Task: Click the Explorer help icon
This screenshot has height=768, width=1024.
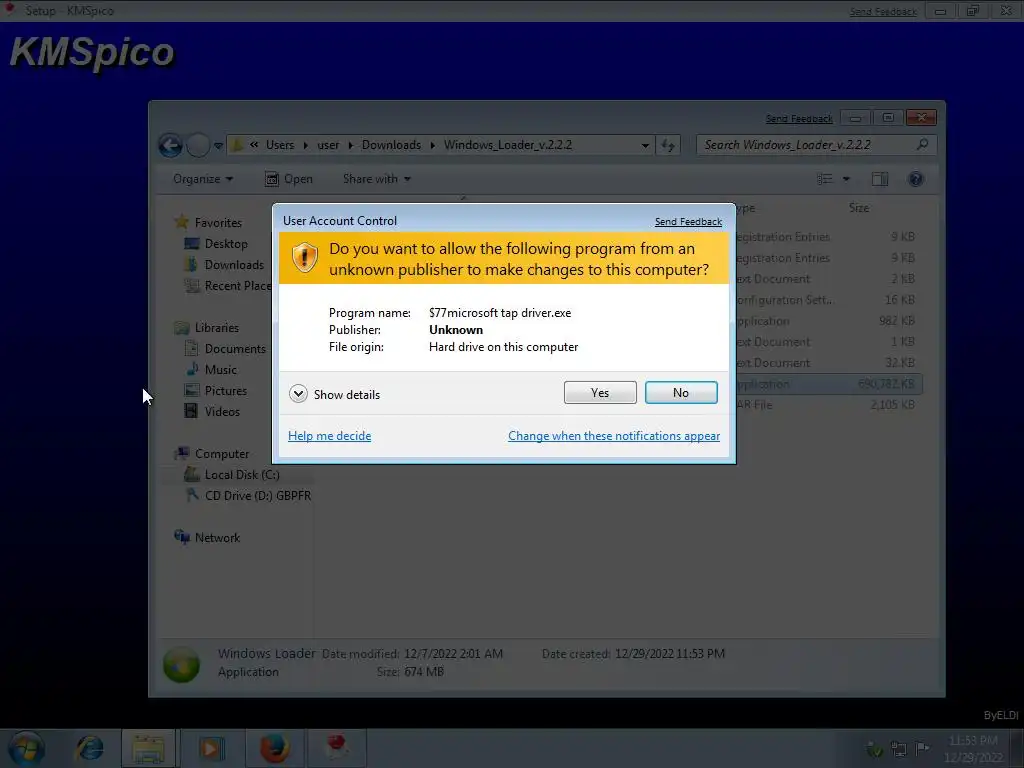Action: point(916,179)
